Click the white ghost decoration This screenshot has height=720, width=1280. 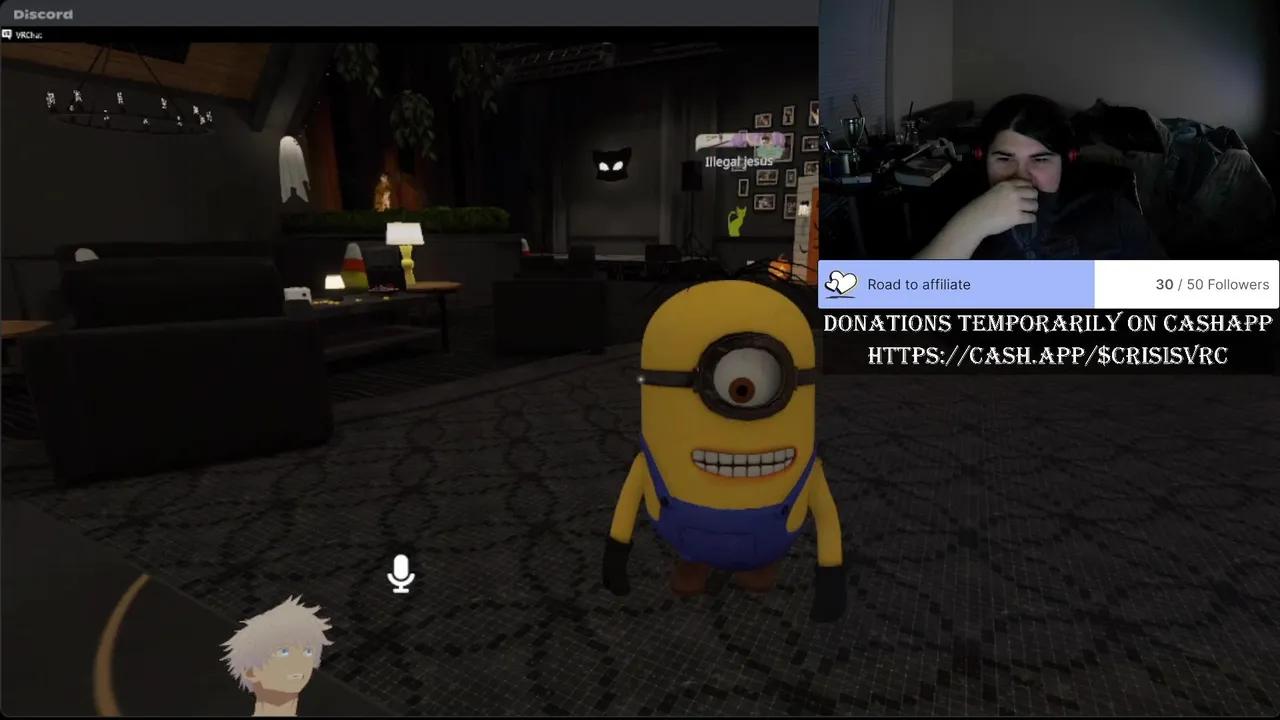(x=292, y=169)
